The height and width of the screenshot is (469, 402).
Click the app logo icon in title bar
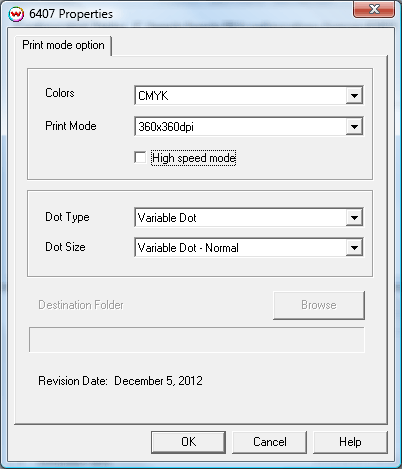tap(16, 14)
